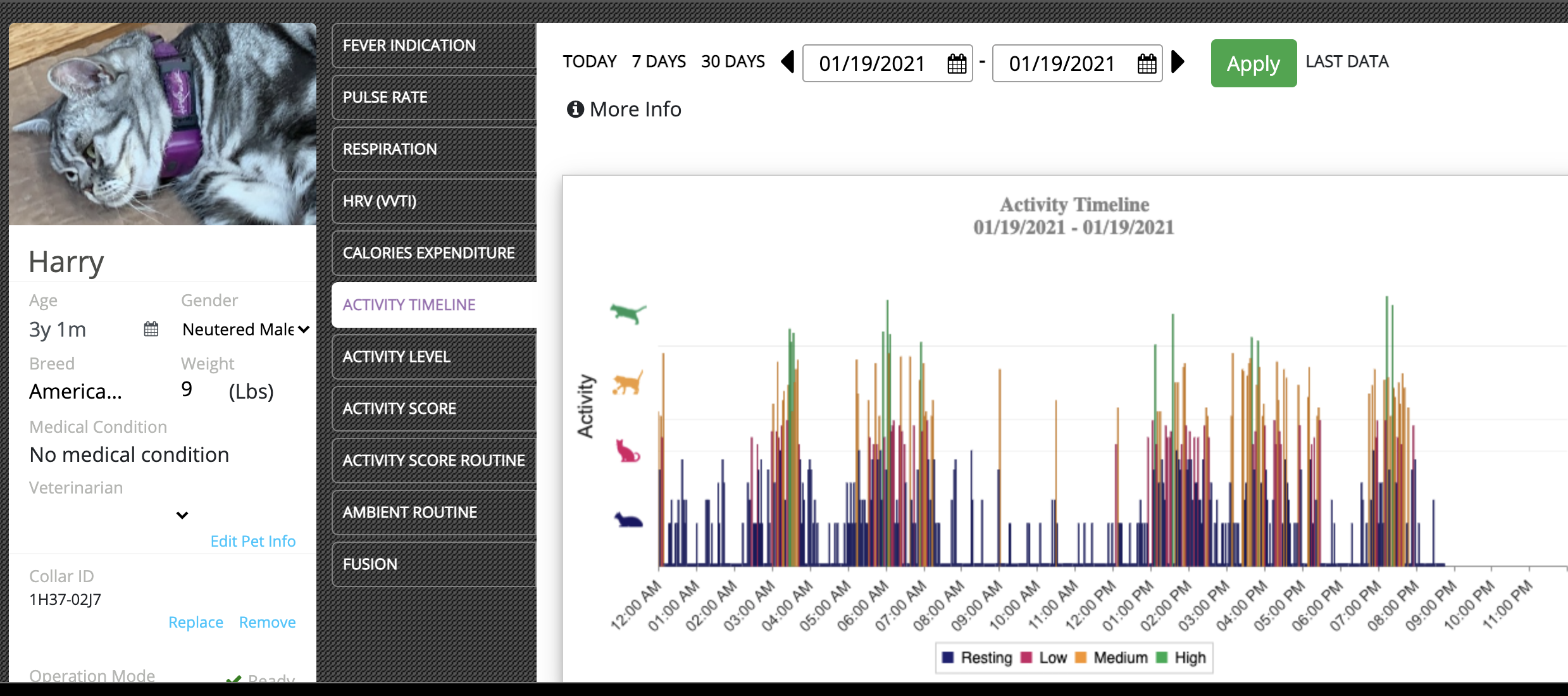Go to previous date arrow
The image size is (1568, 696).
(x=788, y=62)
